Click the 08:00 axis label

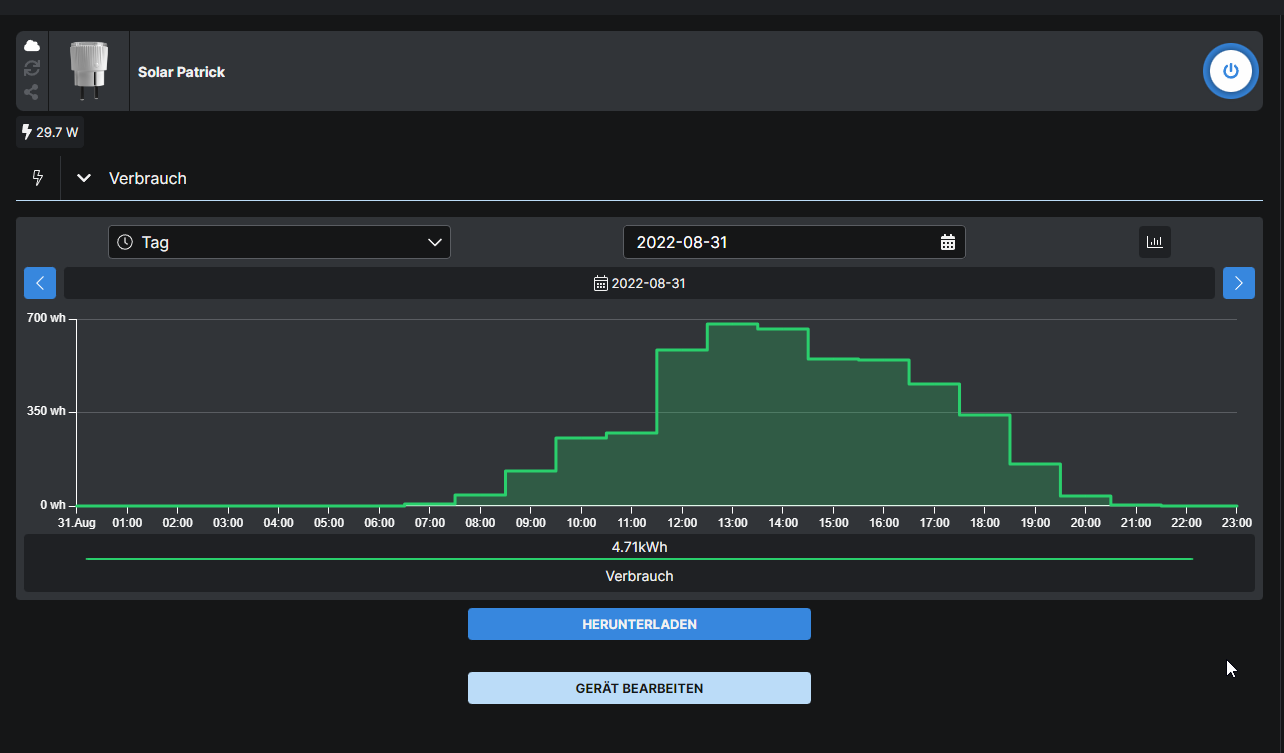[x=480, y=522]
